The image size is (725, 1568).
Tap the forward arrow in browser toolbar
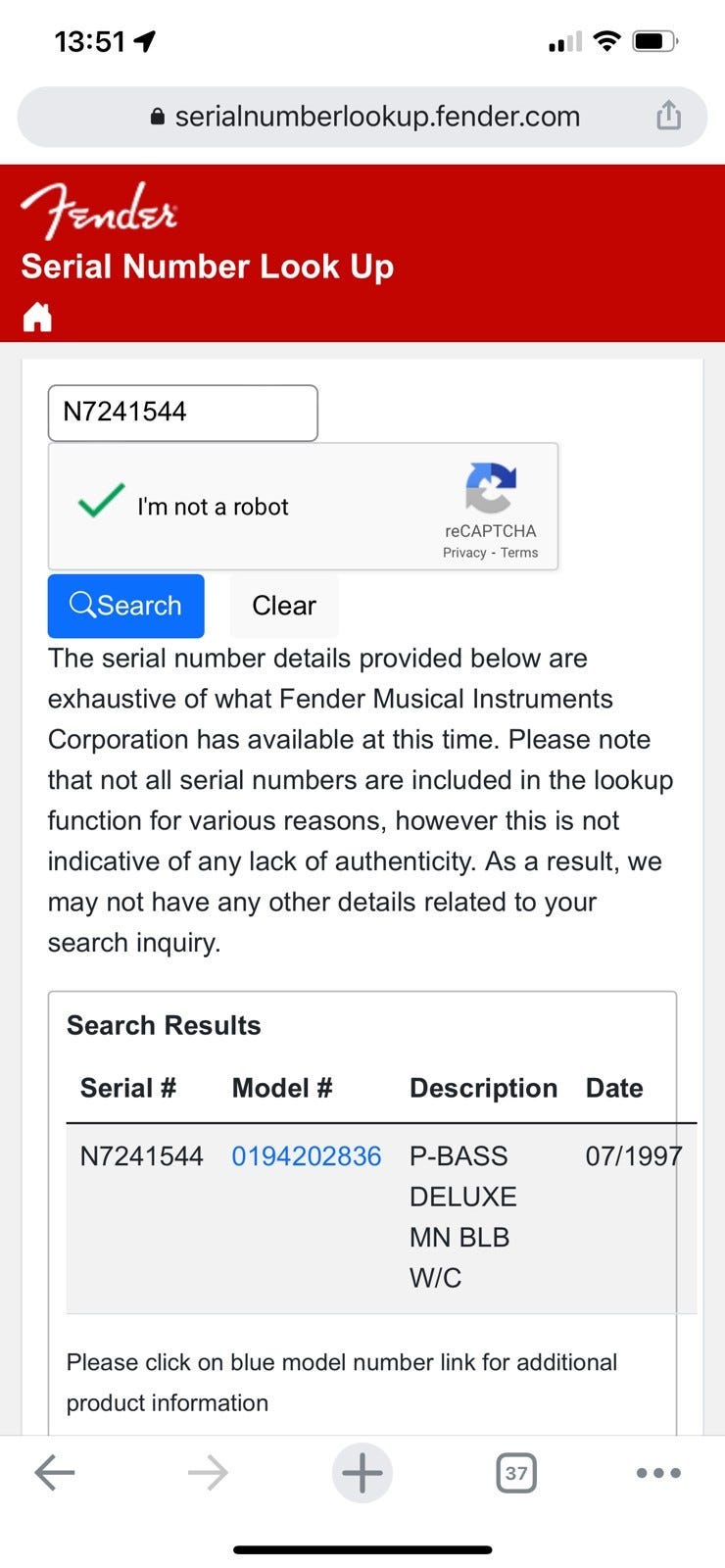(208, 1472)
